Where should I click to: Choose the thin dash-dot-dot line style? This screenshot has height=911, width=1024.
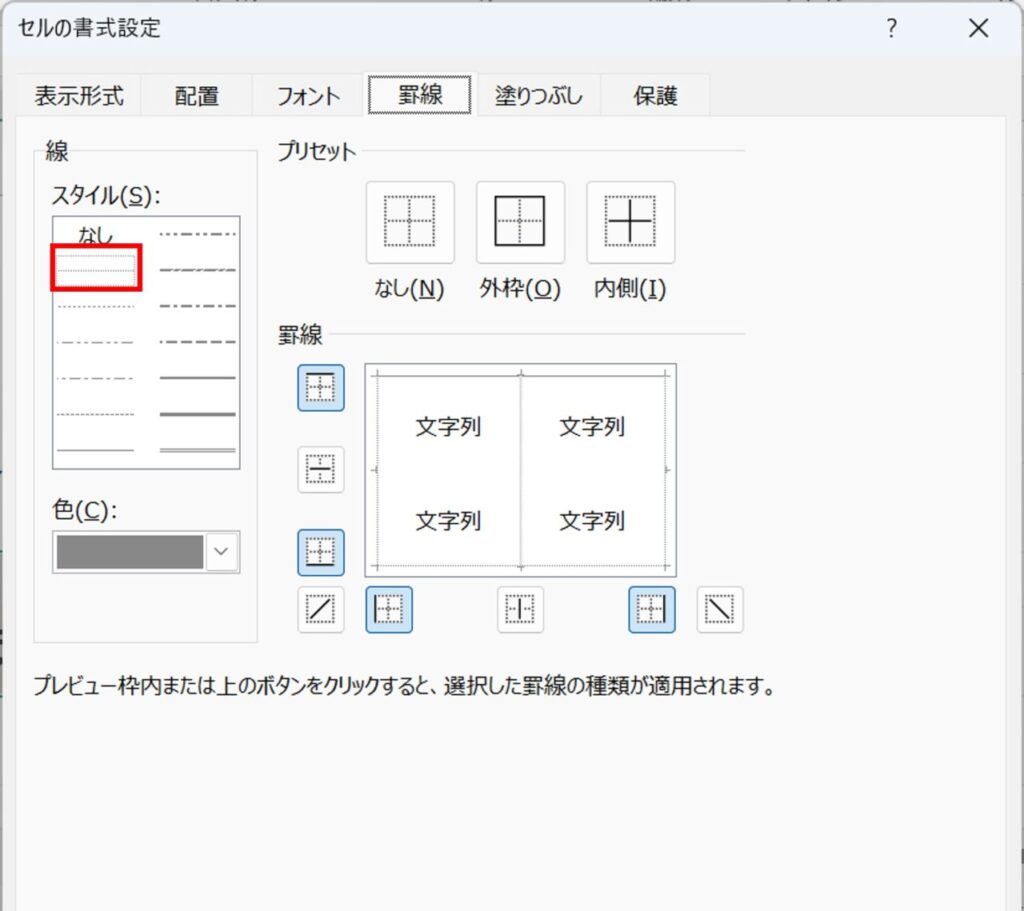point(95,342)
